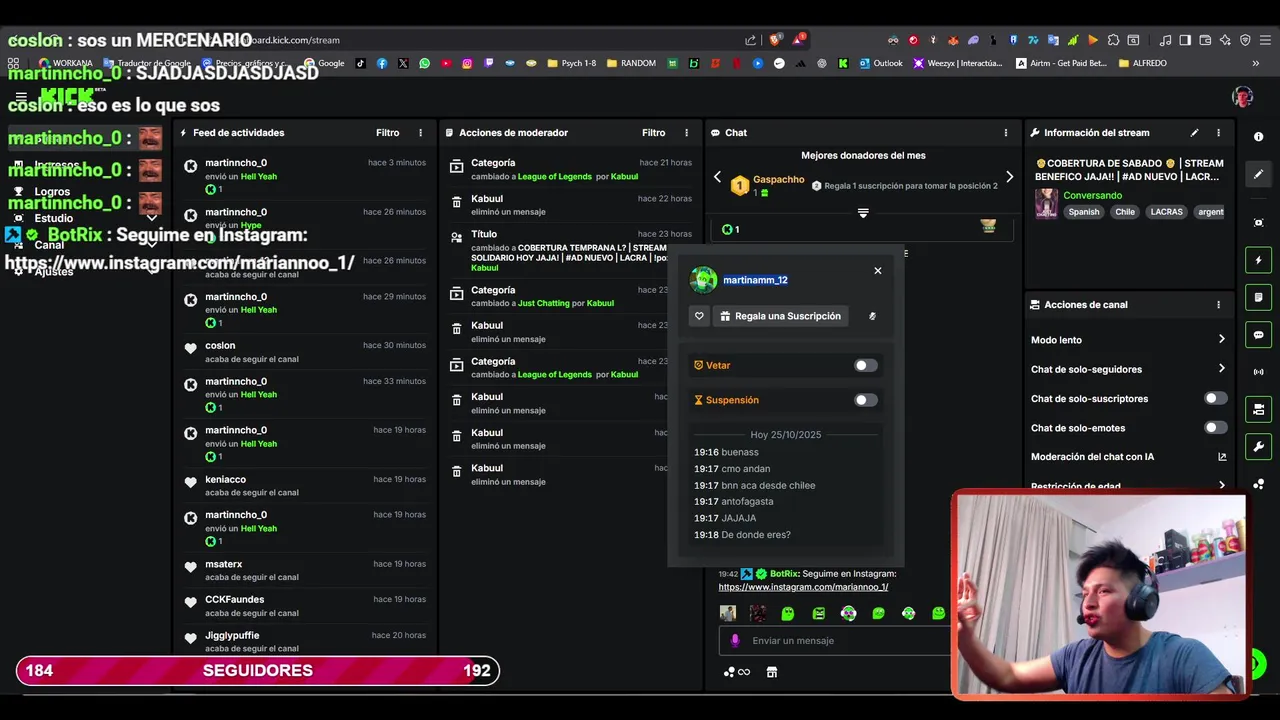This screenshot has height=720, width=1280.
Task: Open Moderación del chat con IA
Action: click(x=1128, y=457)
